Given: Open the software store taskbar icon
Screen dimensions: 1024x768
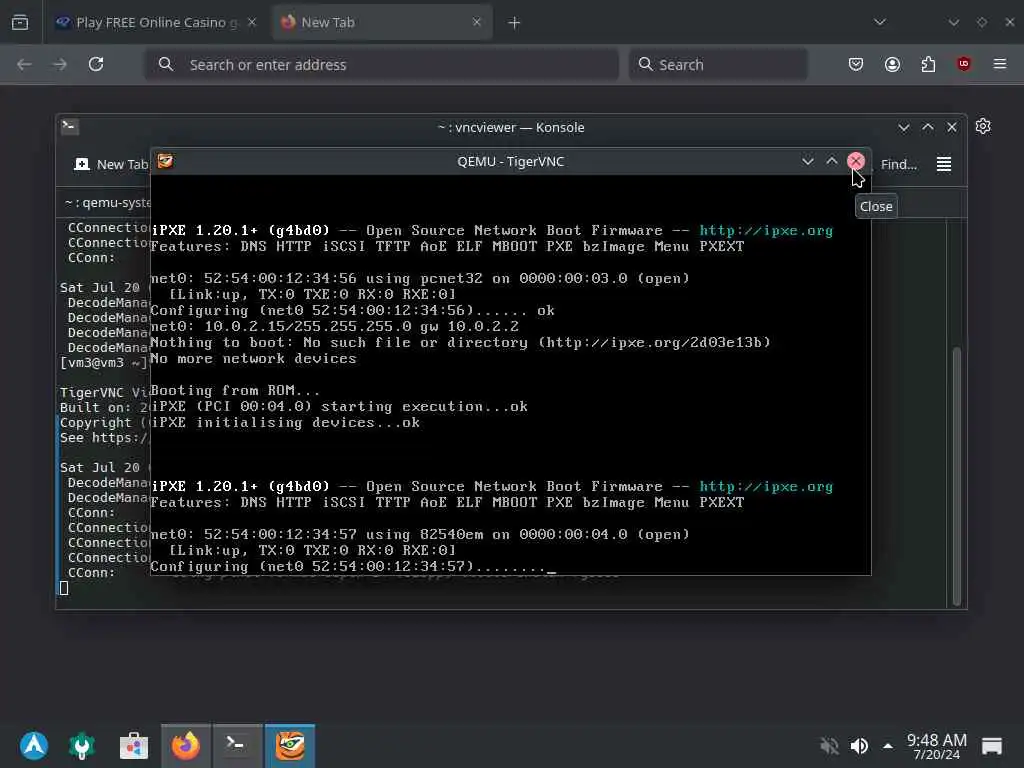Looking at the screenshot, I should (x=134, y=746).
